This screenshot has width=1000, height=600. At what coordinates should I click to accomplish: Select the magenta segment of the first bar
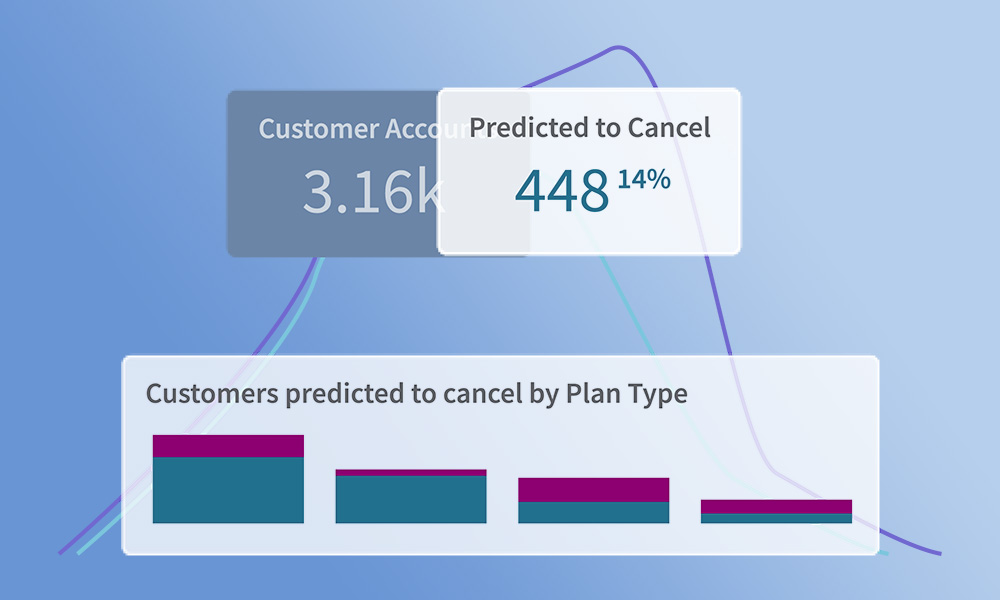(x=228, y=446)
